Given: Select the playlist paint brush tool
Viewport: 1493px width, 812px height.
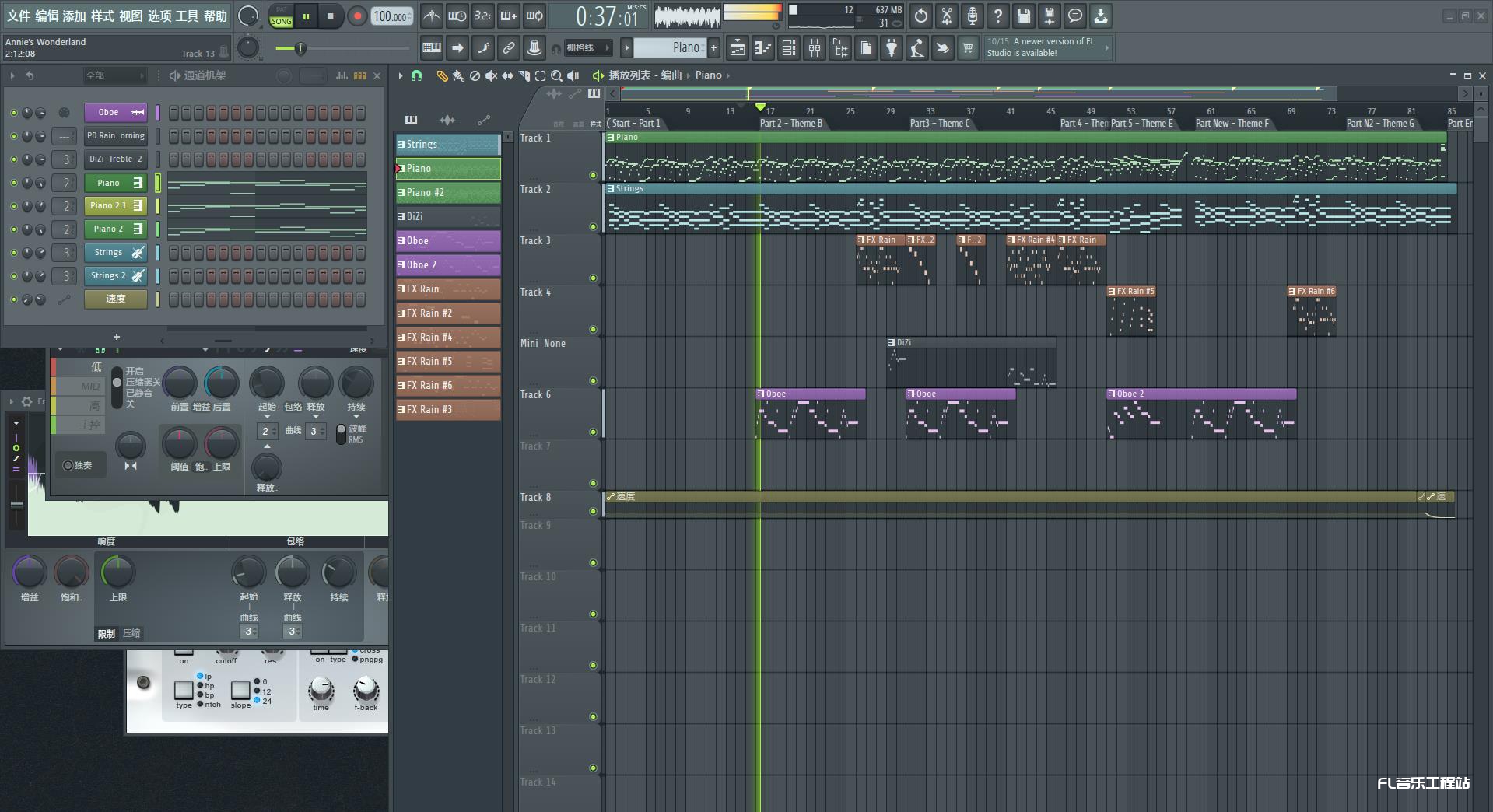Looking at the screenshot, I should [x=458, y=75].
